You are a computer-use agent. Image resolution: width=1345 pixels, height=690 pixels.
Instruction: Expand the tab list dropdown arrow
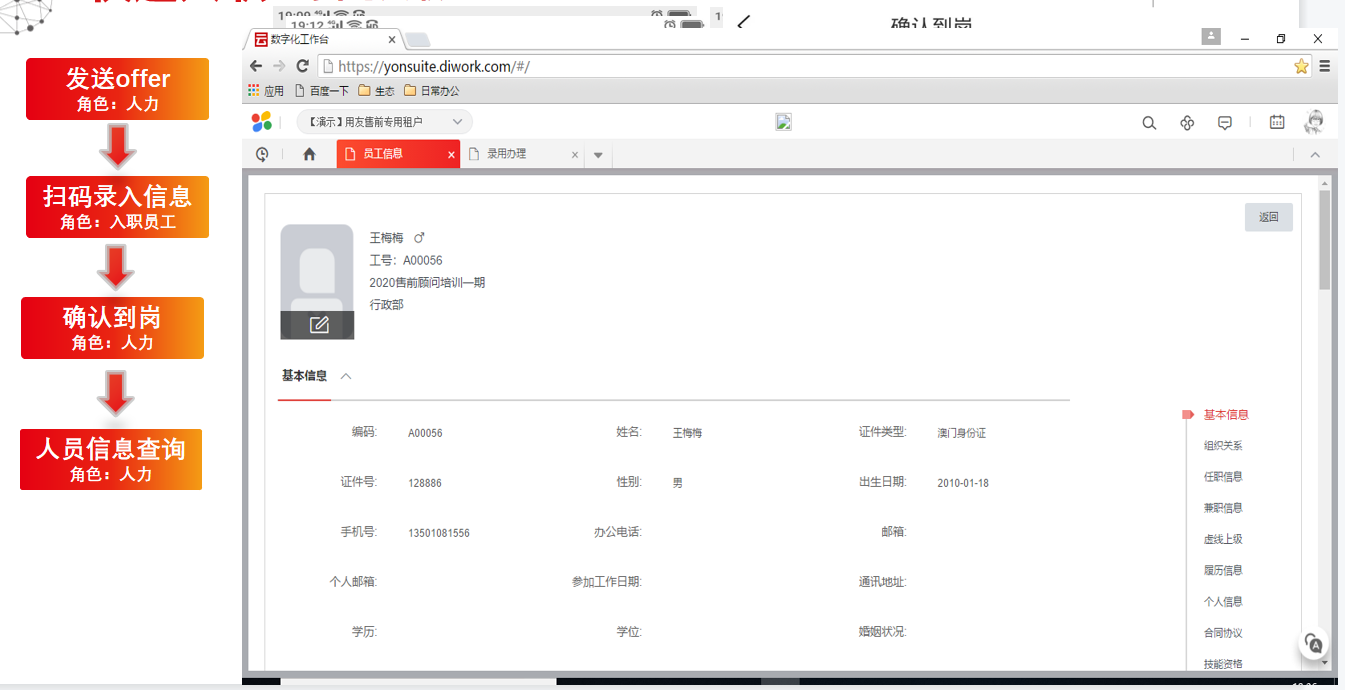click(x=598, y=155)
